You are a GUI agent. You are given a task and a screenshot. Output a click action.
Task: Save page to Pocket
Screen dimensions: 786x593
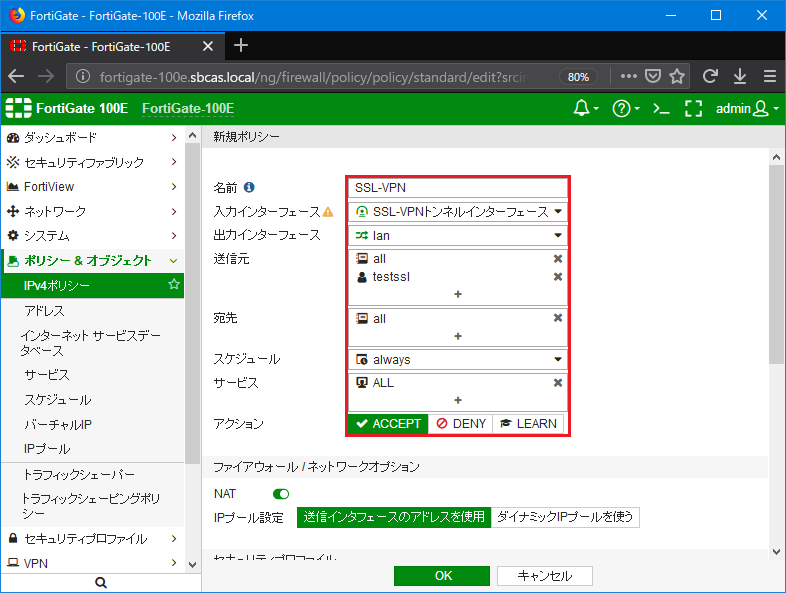[653, 77]
